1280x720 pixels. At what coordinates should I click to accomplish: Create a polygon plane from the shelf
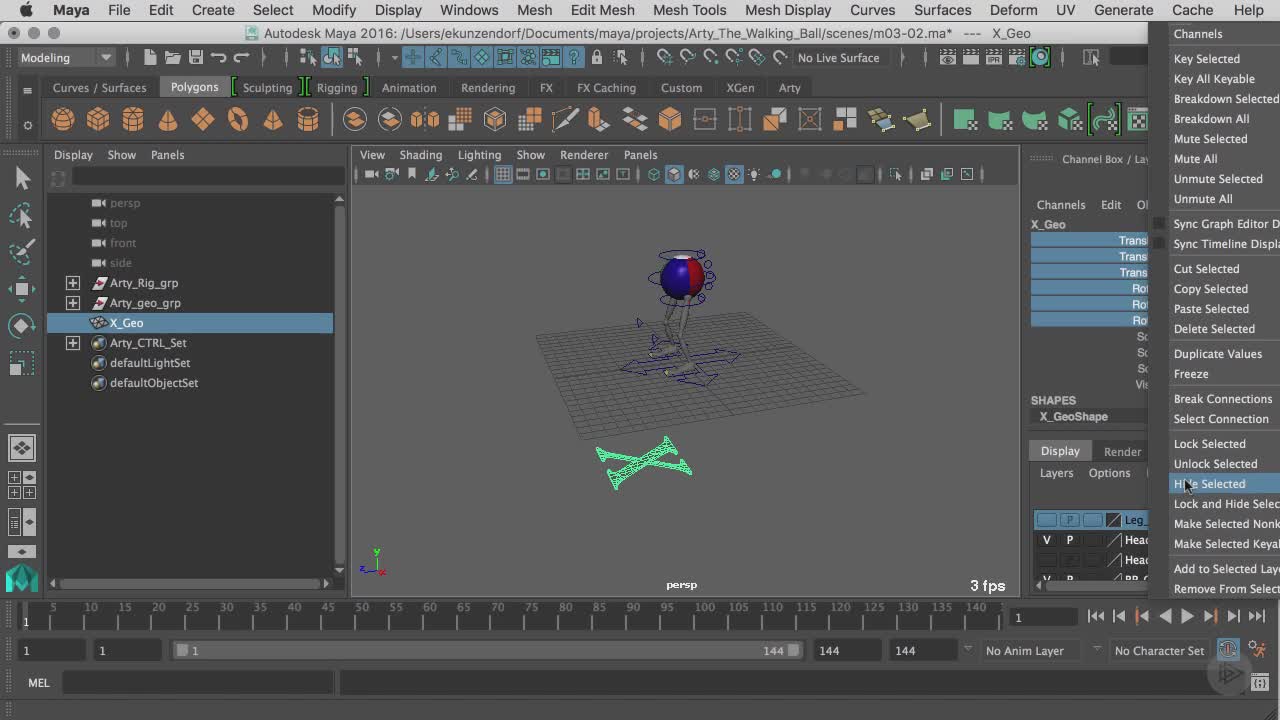click(203, 120)
